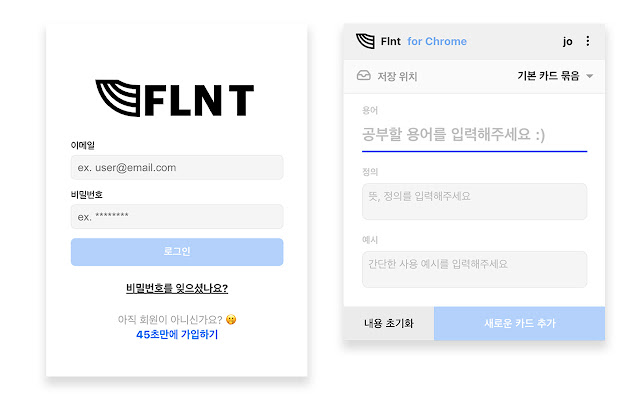Open the jo user account menu
This screenshot has height=400, width=640.
[x=568, y=41]
